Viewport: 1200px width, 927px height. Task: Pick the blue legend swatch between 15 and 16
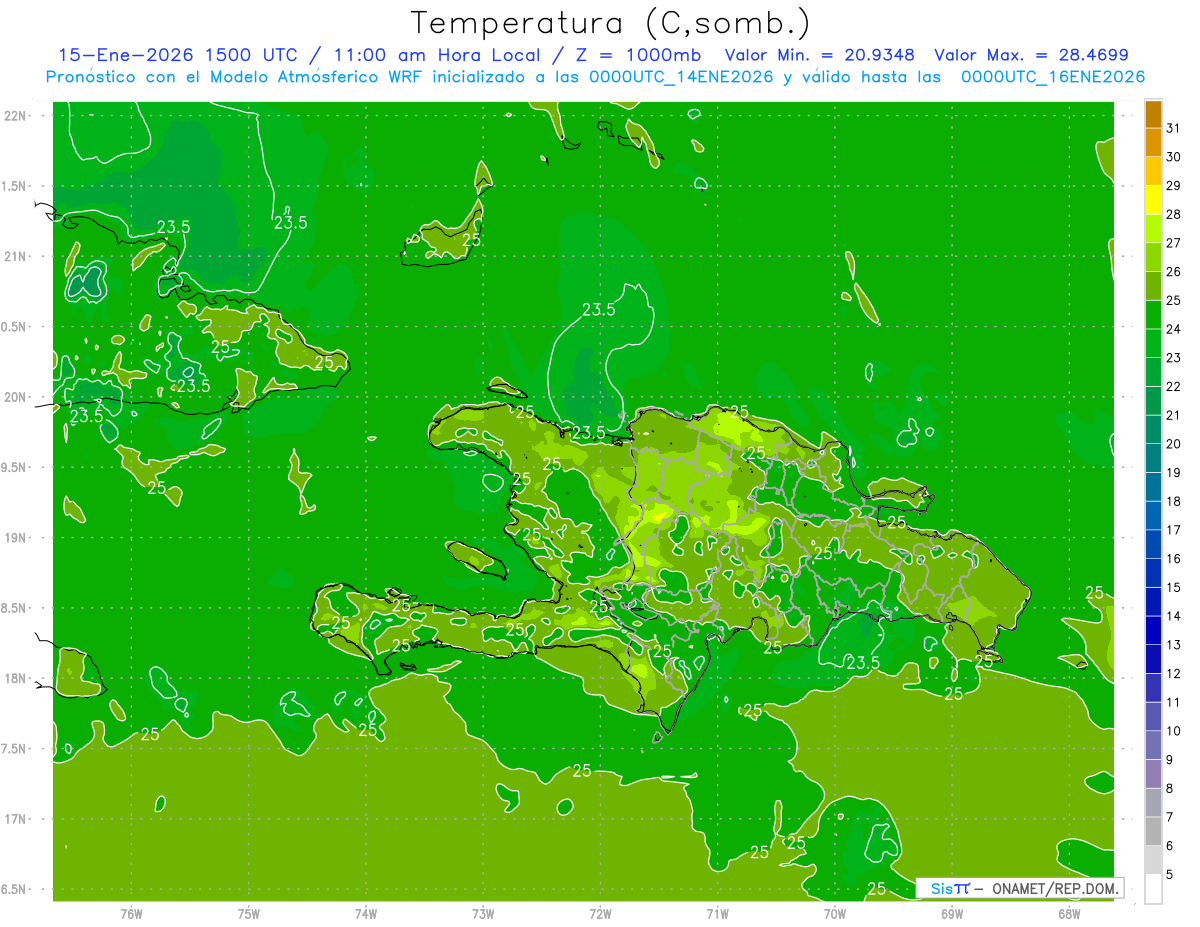(x=1153, y=573)
